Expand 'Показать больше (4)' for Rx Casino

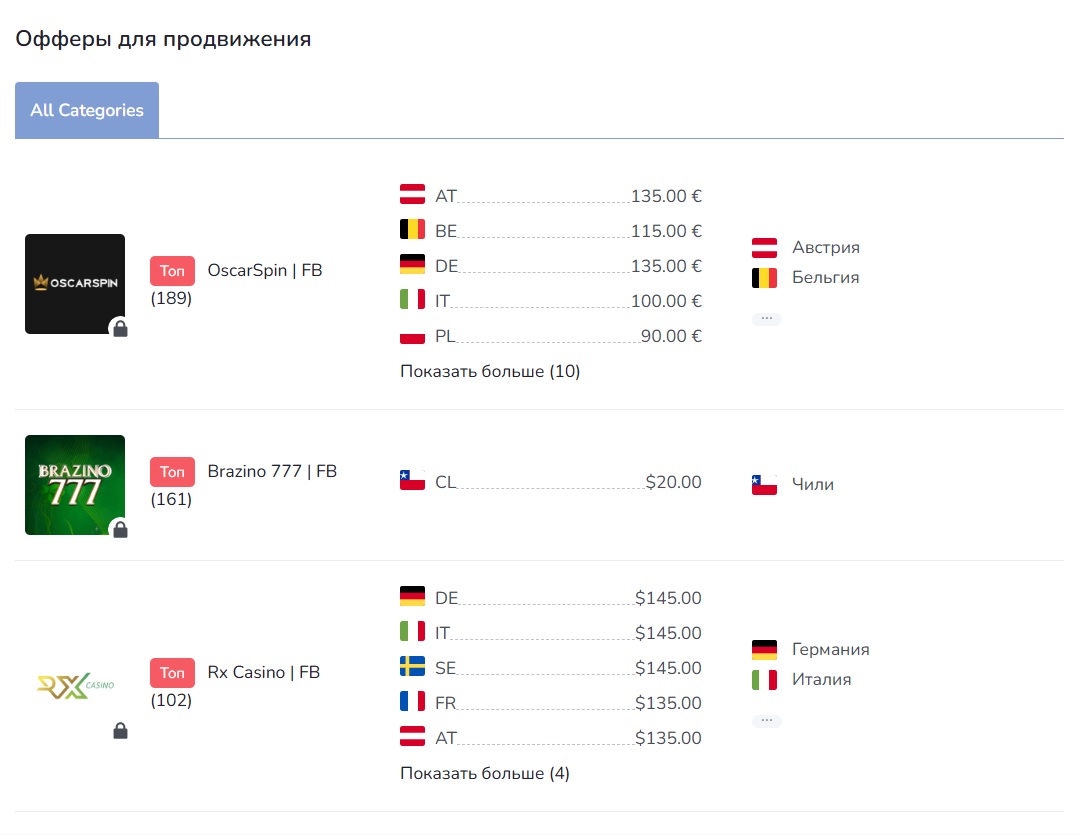pos(485,774)
